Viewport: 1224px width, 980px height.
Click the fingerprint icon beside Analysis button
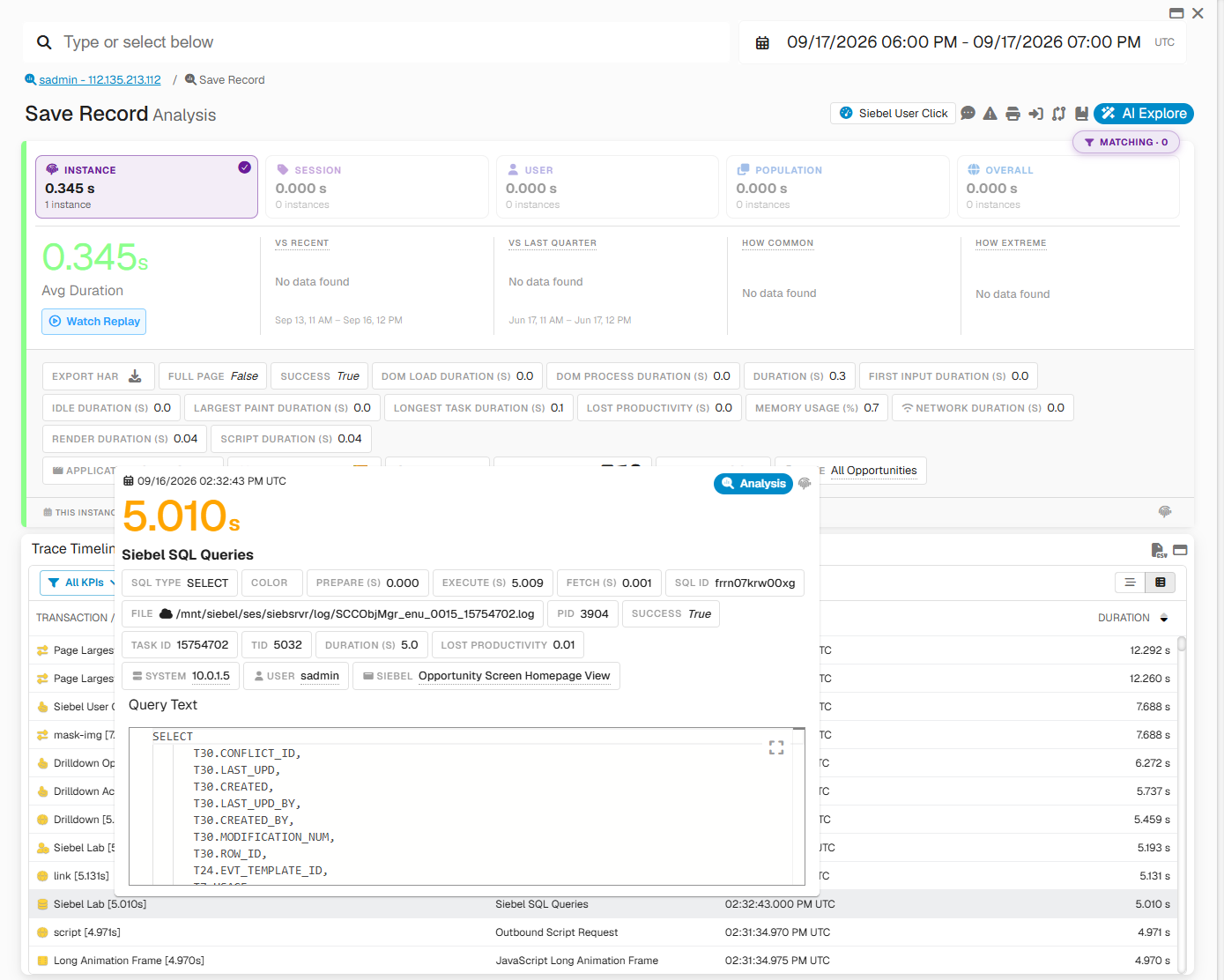[805, 484]
